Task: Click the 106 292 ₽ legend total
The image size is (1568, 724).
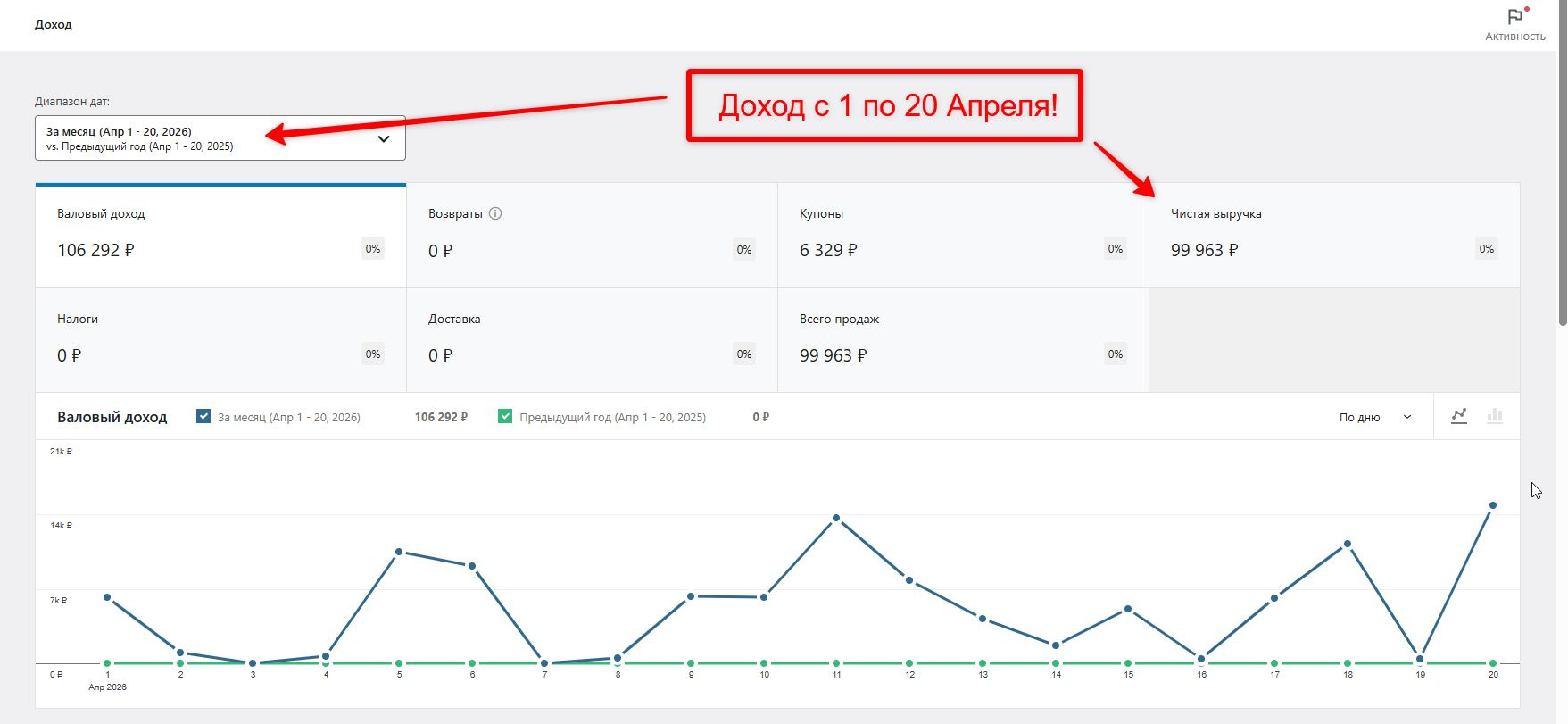Action: [x=441, y=417]
